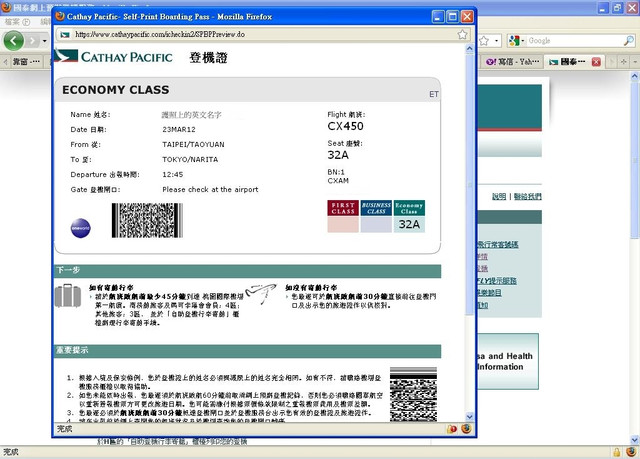The width and height of the screenshot is (640, 459).
Task: Click the site favicon in popup address bar
Action: click(x=65, y=35)
